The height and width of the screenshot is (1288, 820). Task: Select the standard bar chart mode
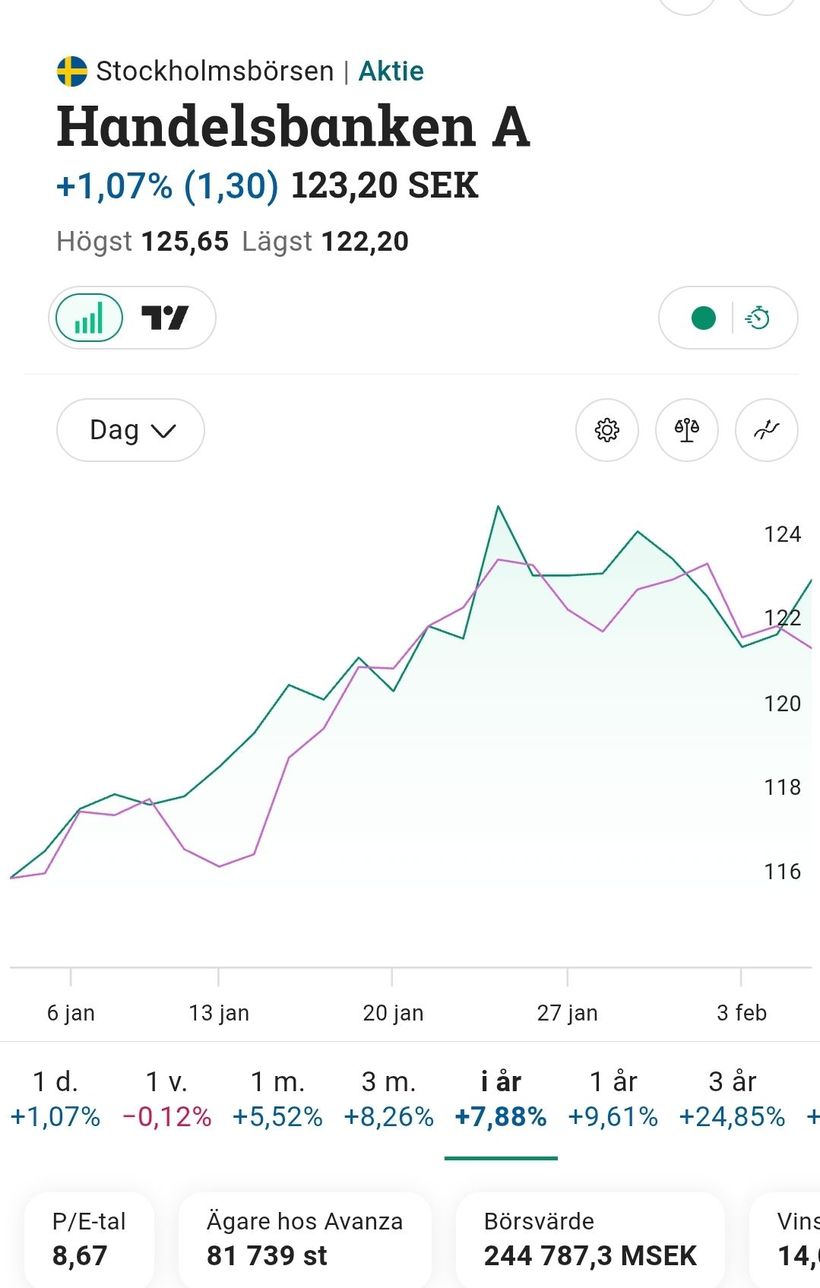point(89,318)
